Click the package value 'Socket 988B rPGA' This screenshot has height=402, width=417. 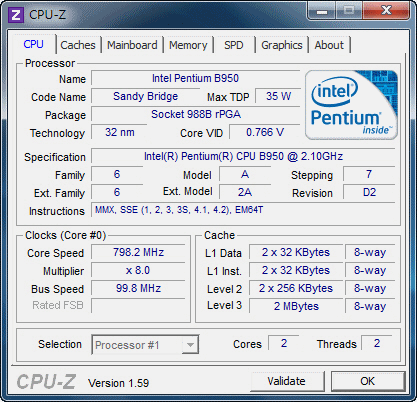(196, 114)
